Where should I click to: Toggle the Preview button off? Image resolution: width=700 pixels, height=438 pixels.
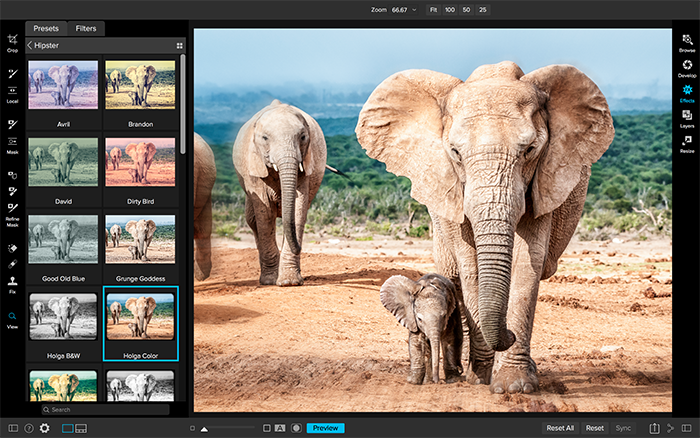(325, 428)
